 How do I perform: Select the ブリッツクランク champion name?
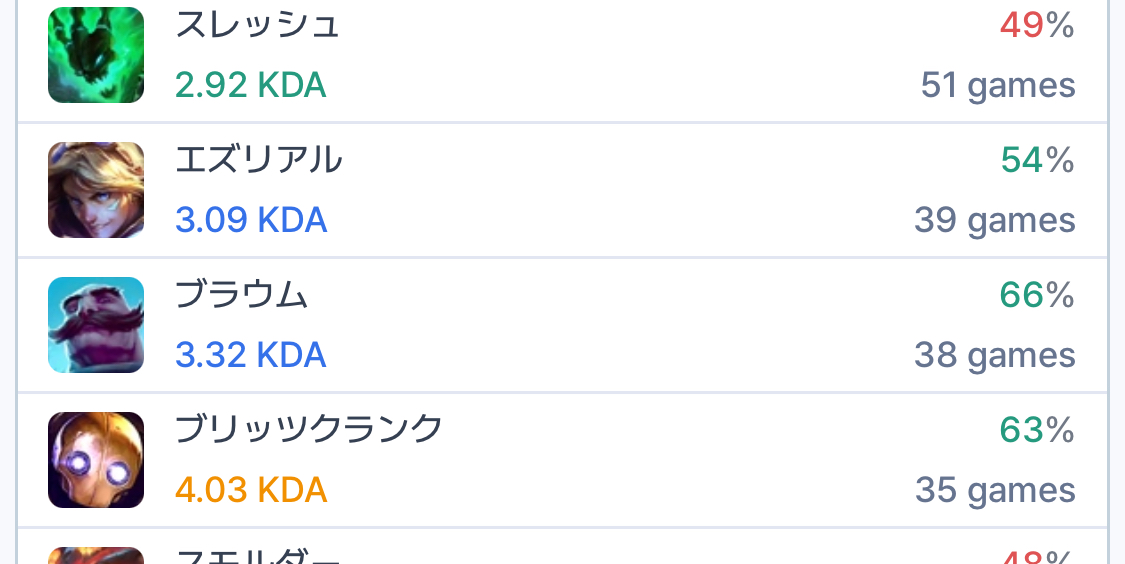click(x=309, y=430)
